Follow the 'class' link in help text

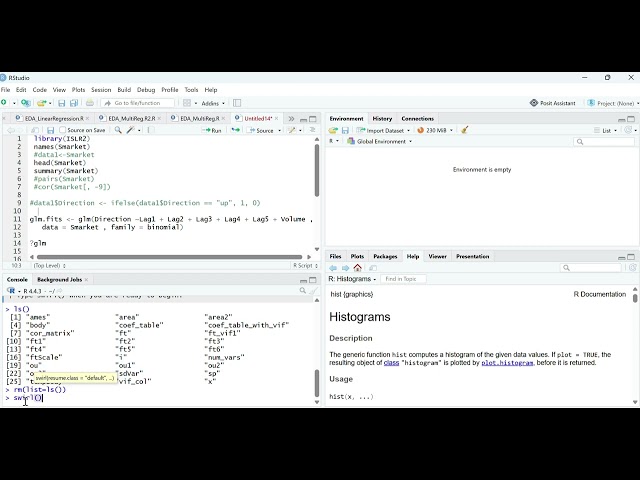pyautogui.click(x=391, y=362)
